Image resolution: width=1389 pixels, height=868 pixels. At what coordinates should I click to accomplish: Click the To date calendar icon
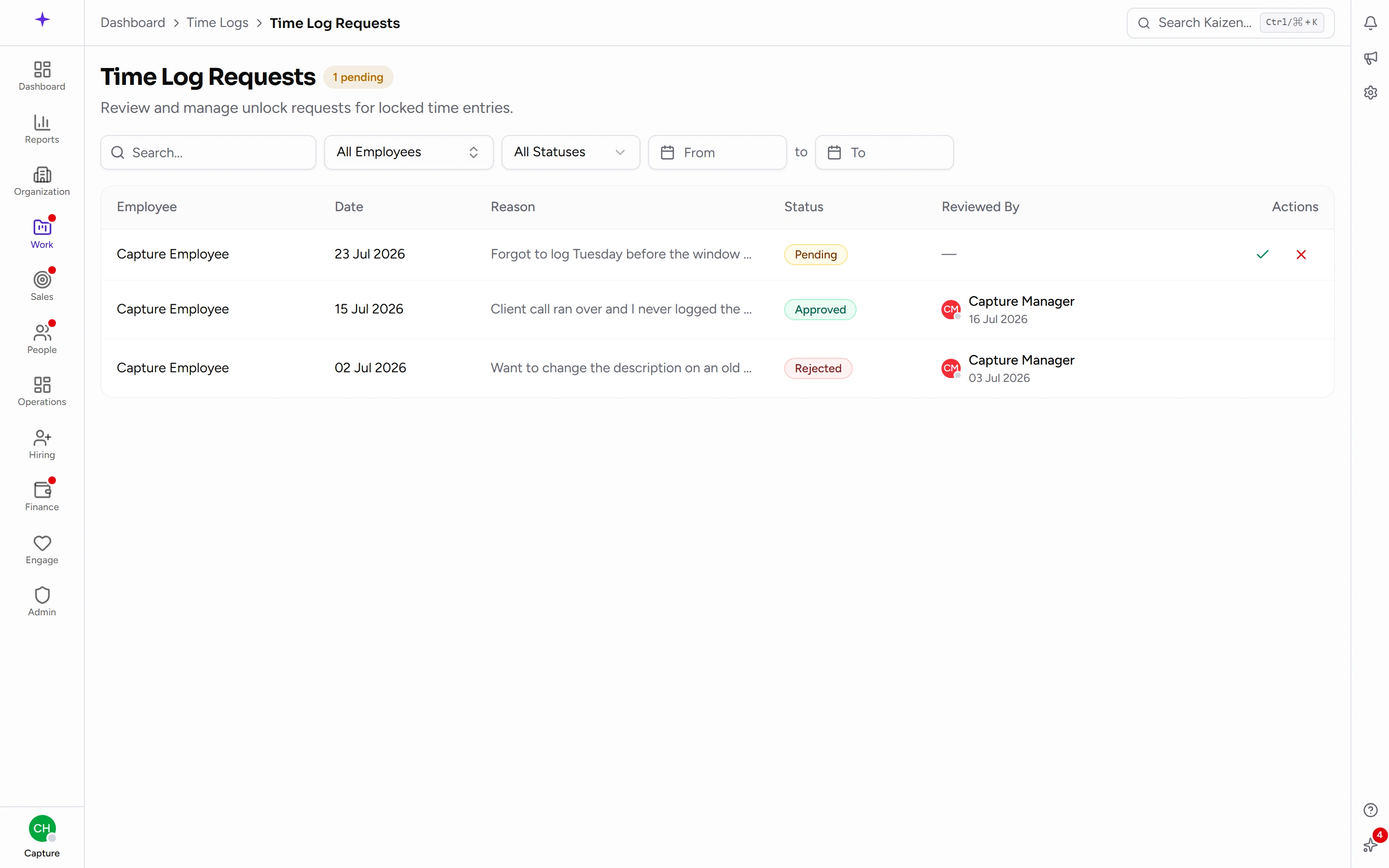834,153
